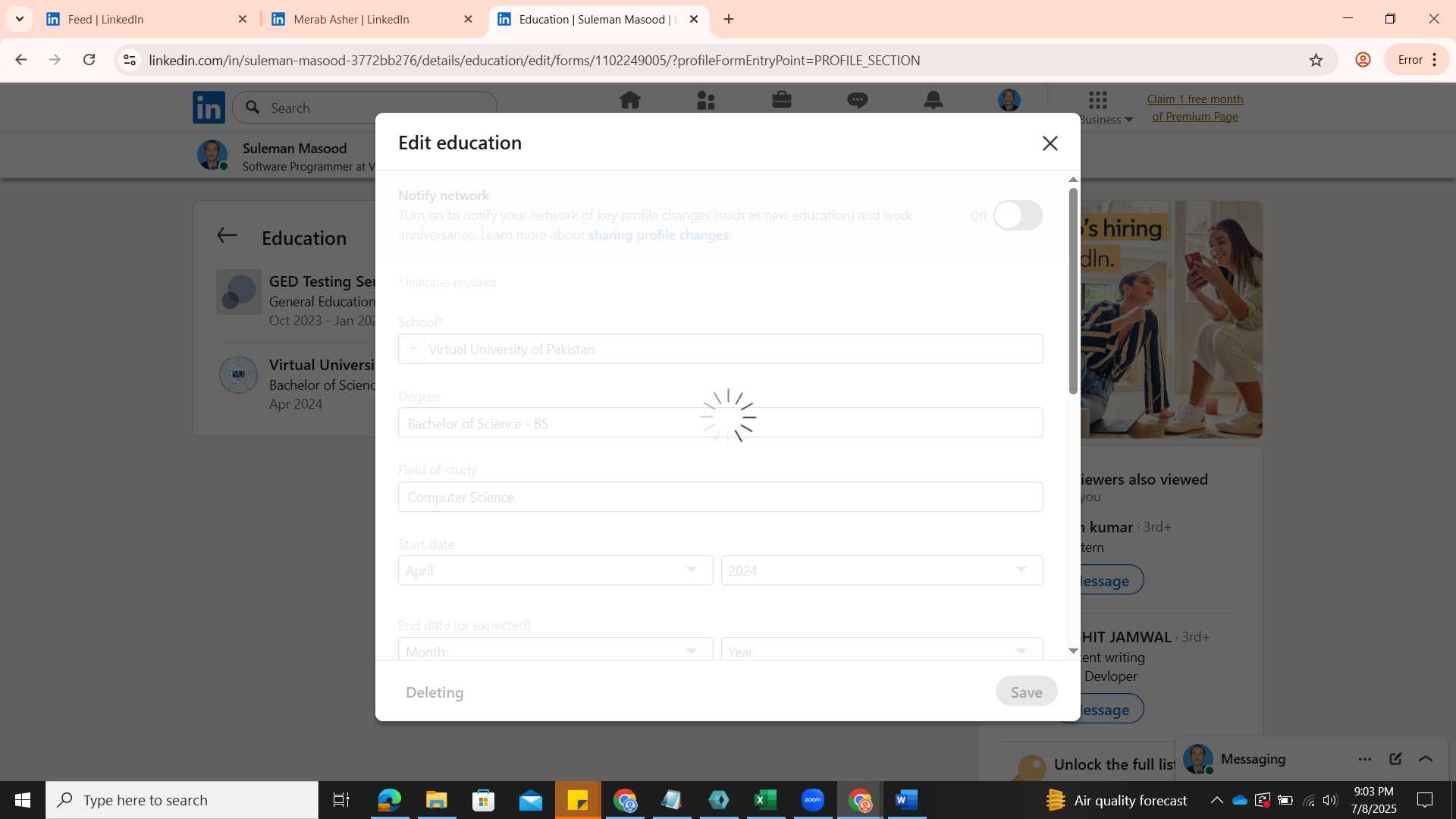This screenshot has width=1456, height=819.
Task: Open the Me profile avatar in navbar
Action: click(x=1009, y=100)
